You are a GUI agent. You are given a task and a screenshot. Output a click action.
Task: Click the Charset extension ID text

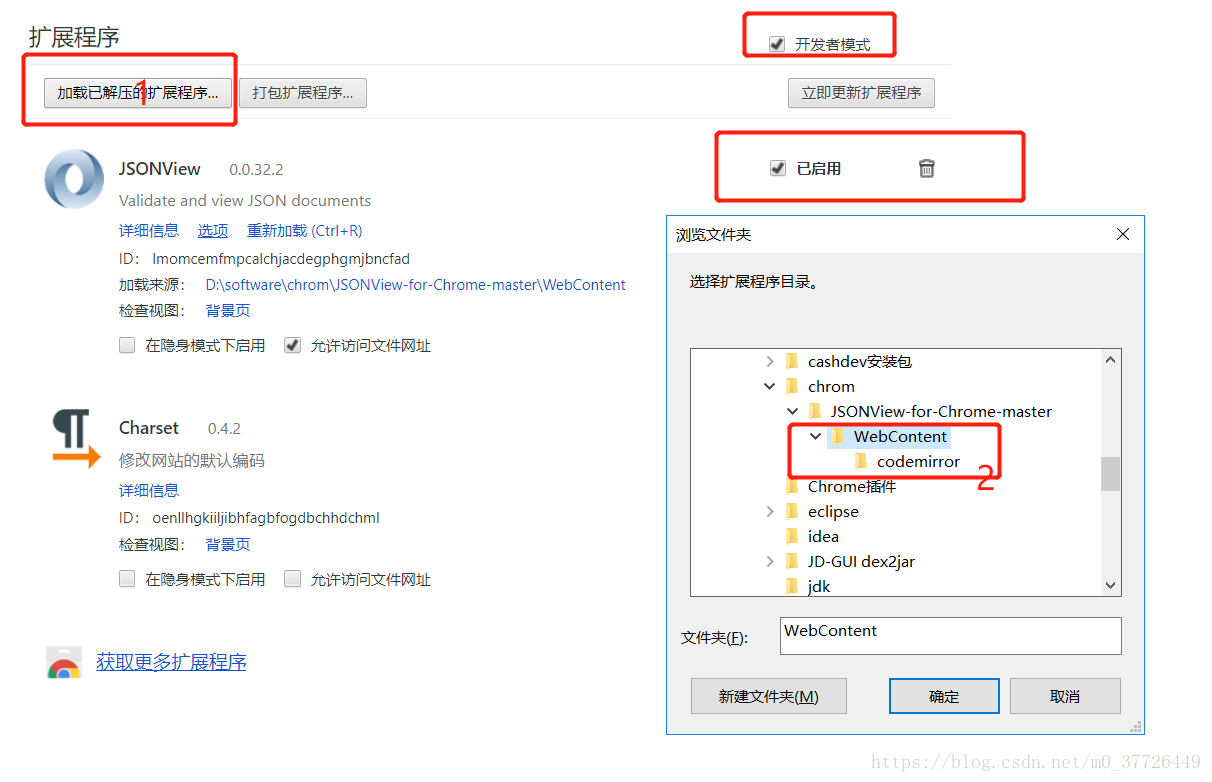pyautogui.click(x=266, y=518)
